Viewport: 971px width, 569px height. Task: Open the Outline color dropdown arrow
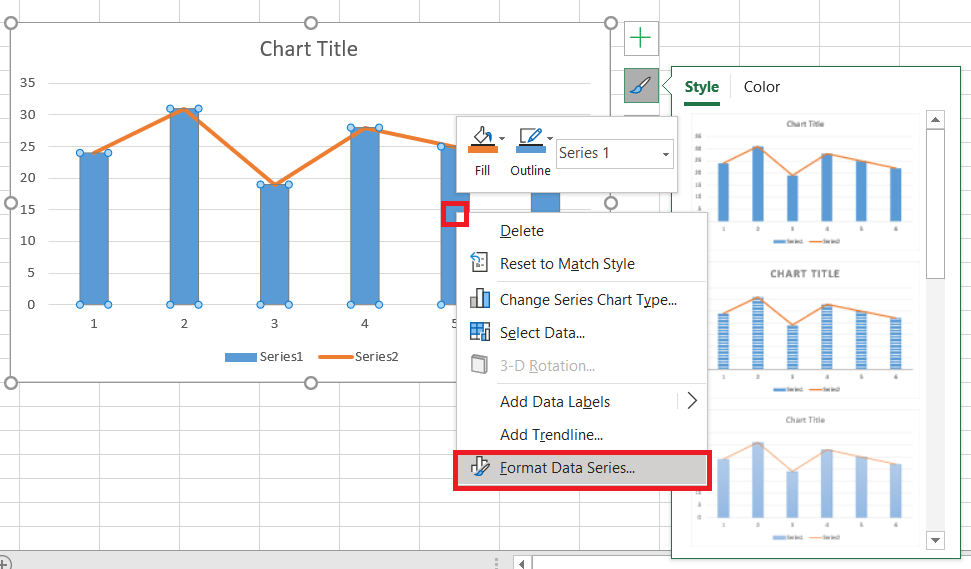(550, 138)
